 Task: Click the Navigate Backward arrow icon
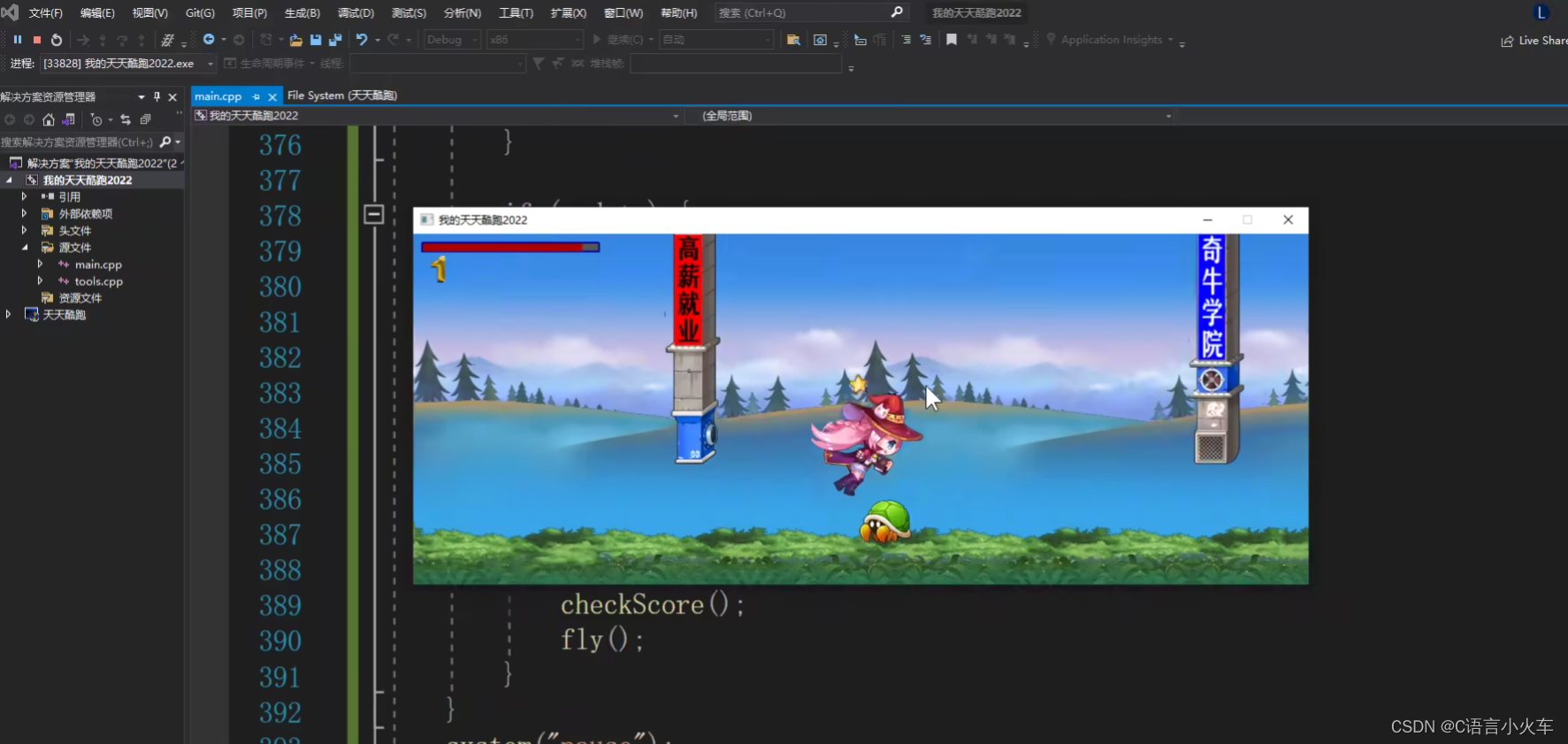[x=209, y=40]
